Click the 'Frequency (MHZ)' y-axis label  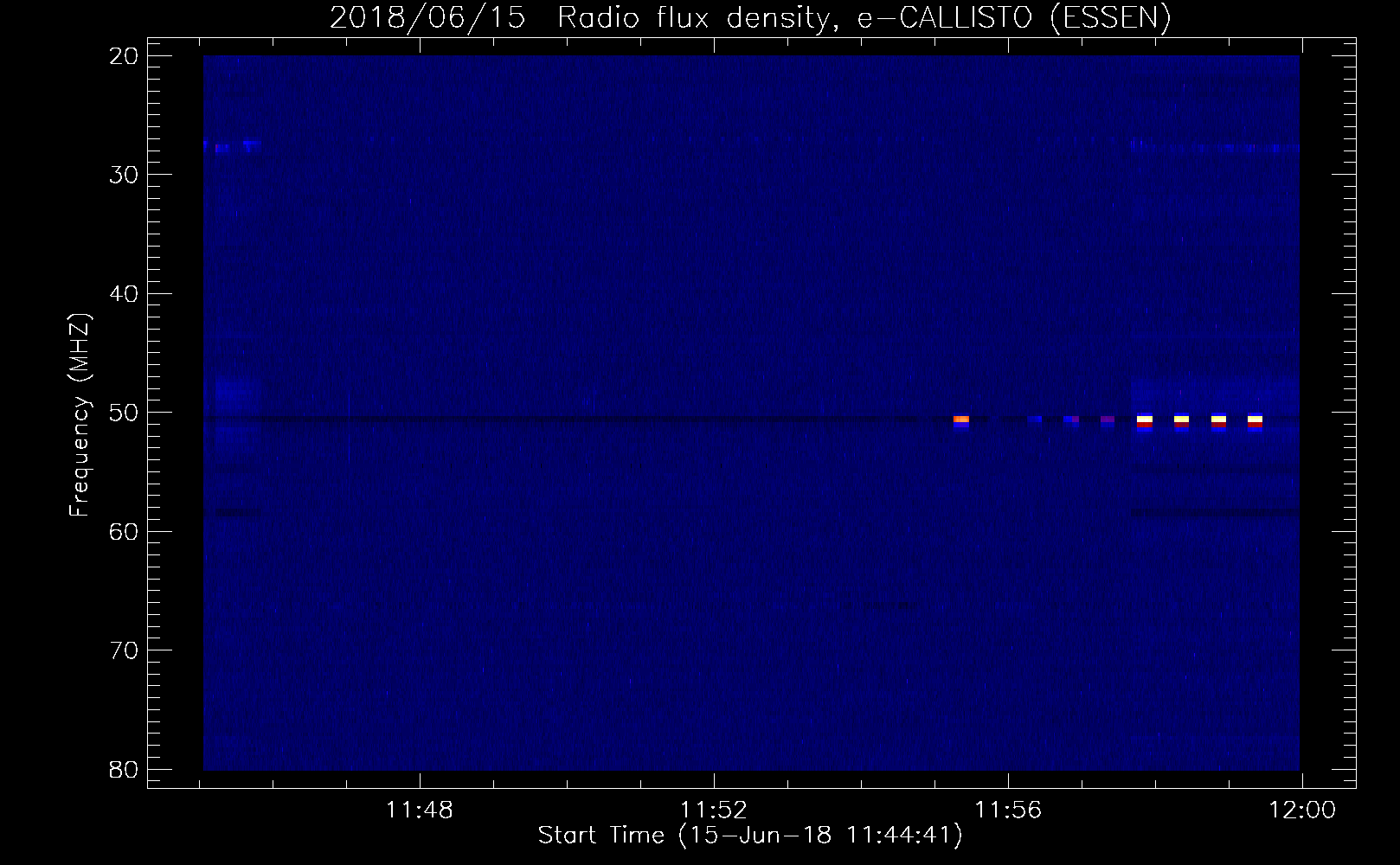tap(80, 415)
